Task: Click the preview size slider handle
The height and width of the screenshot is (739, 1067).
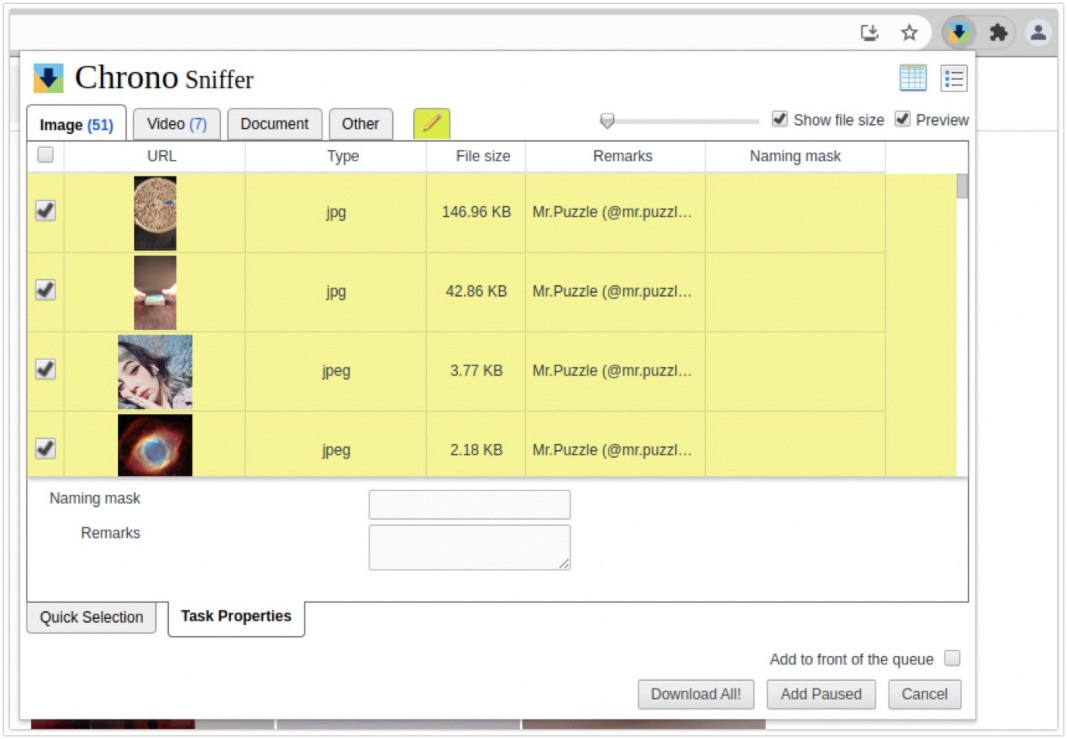Action: (x=607, y=121)
